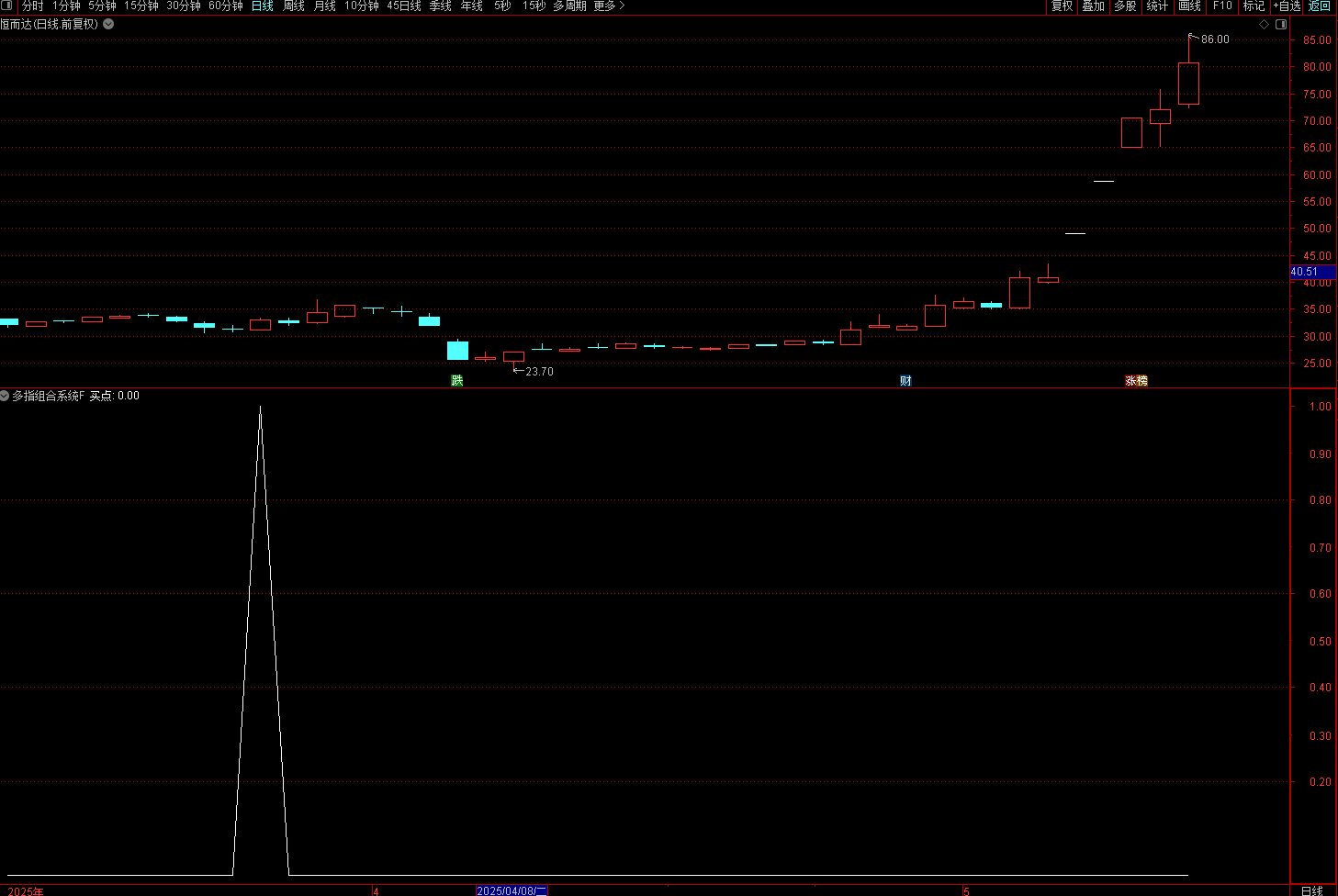Switch to the 季线 quarterly tab

441,6
